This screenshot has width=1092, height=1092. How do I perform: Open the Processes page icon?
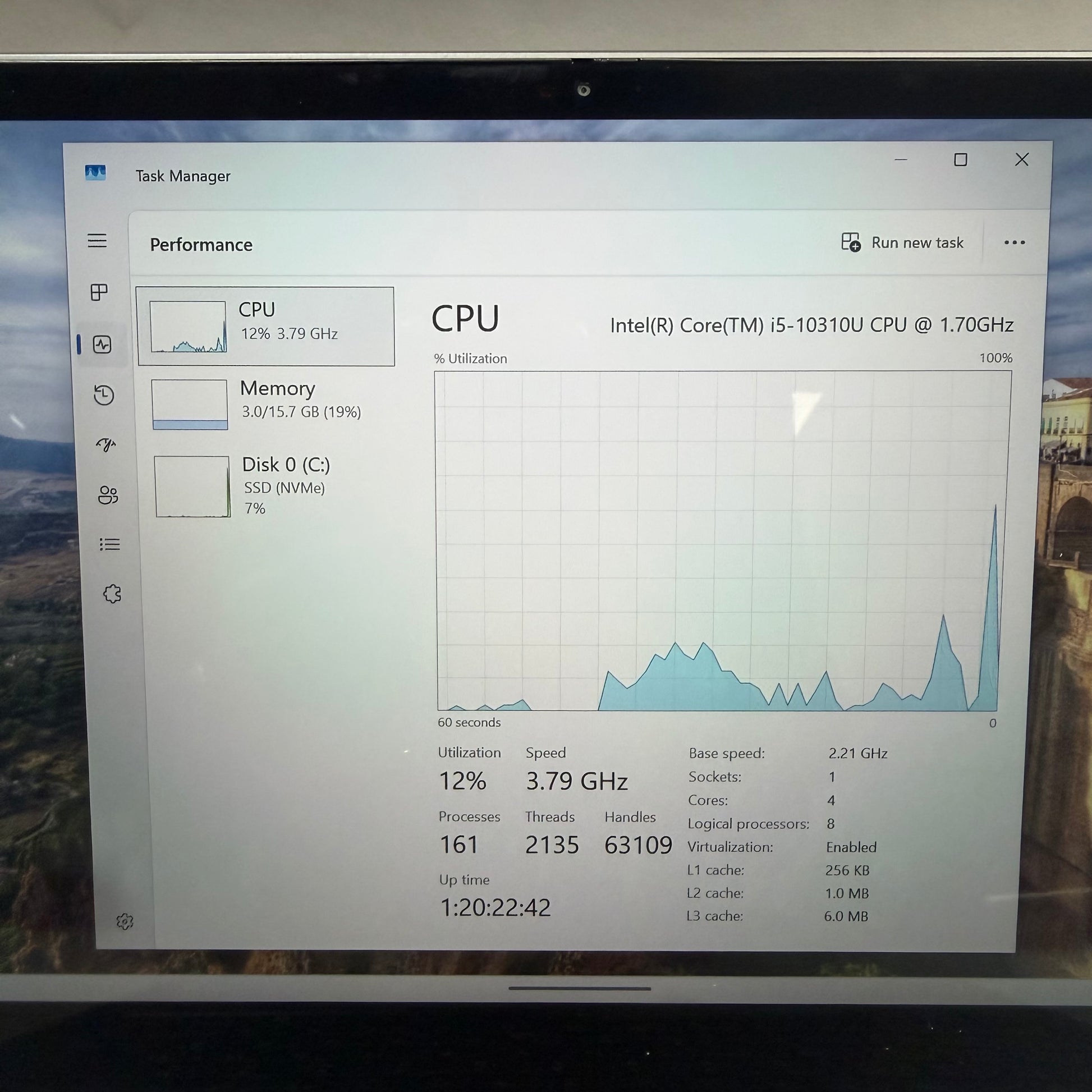click(99, 292)
